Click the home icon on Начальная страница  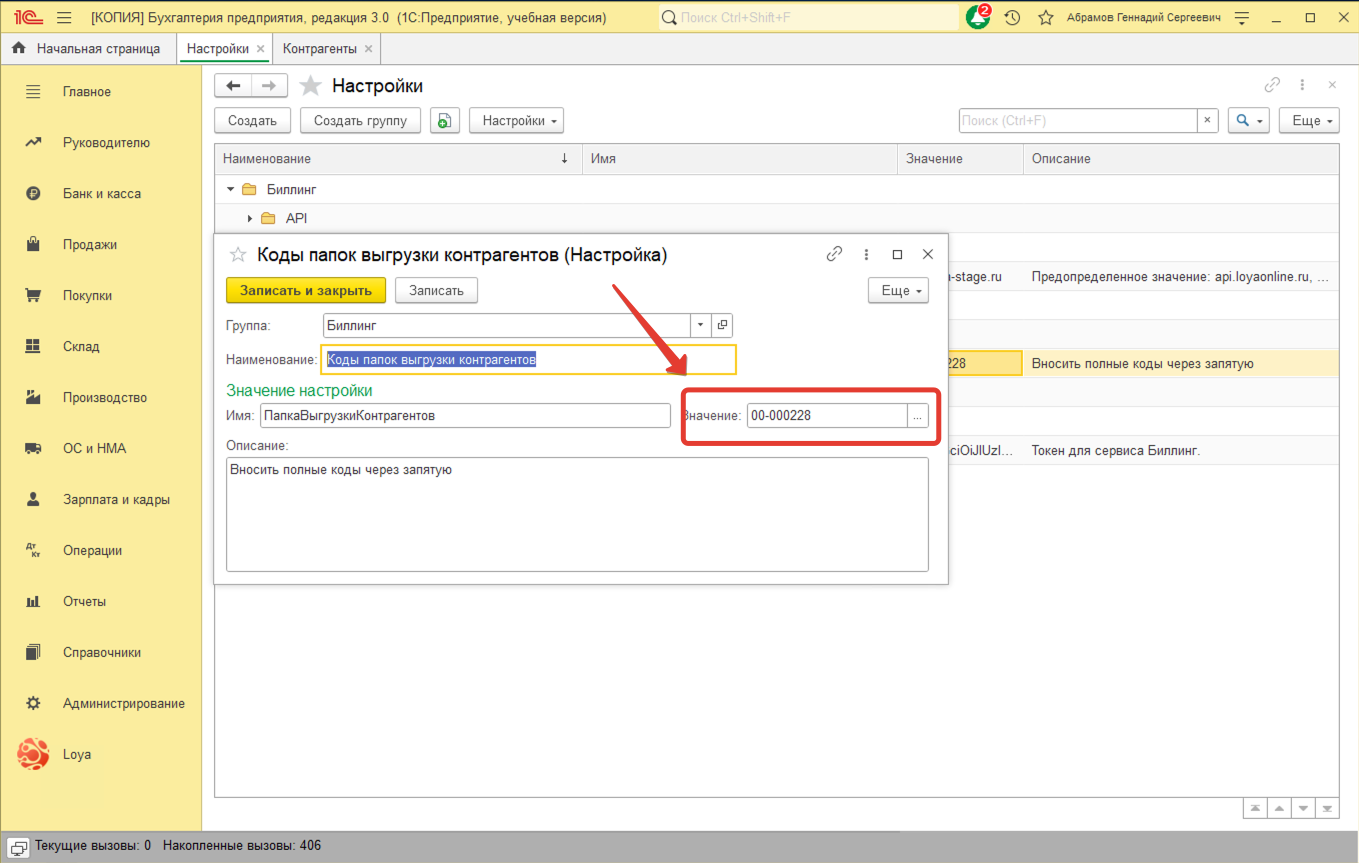pos(18,48)
